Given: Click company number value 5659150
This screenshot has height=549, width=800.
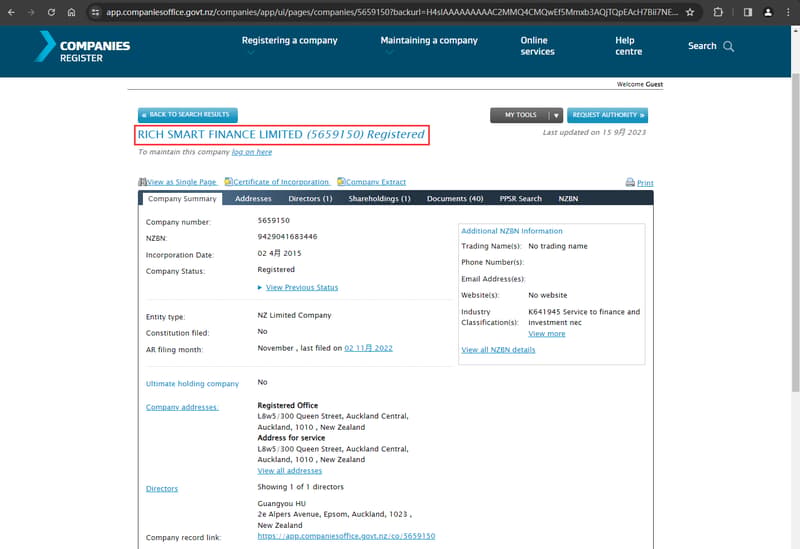Looking at the screenshot, I should coord(273,220).
